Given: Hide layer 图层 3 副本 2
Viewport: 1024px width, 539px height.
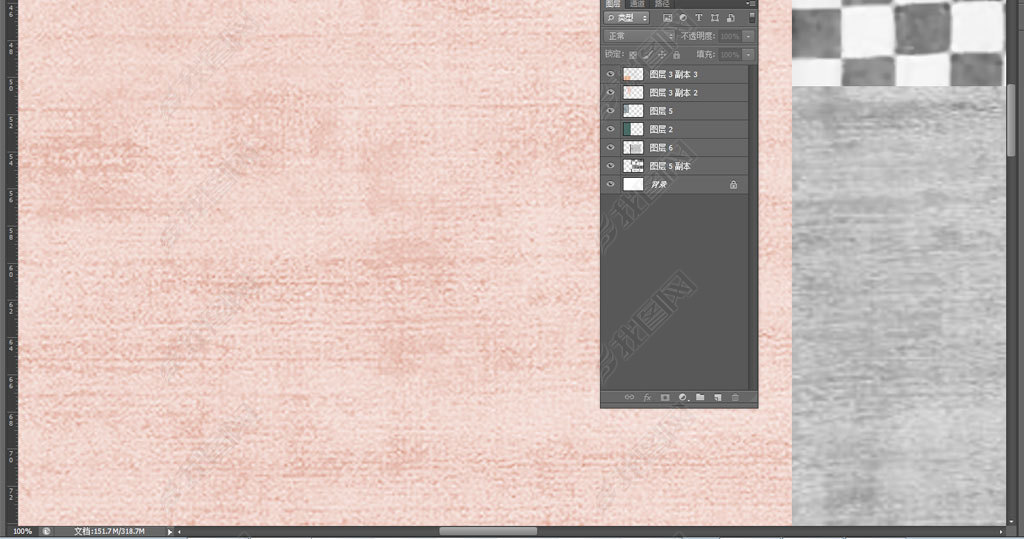Looking at the screenshot, I should point(611,93).
